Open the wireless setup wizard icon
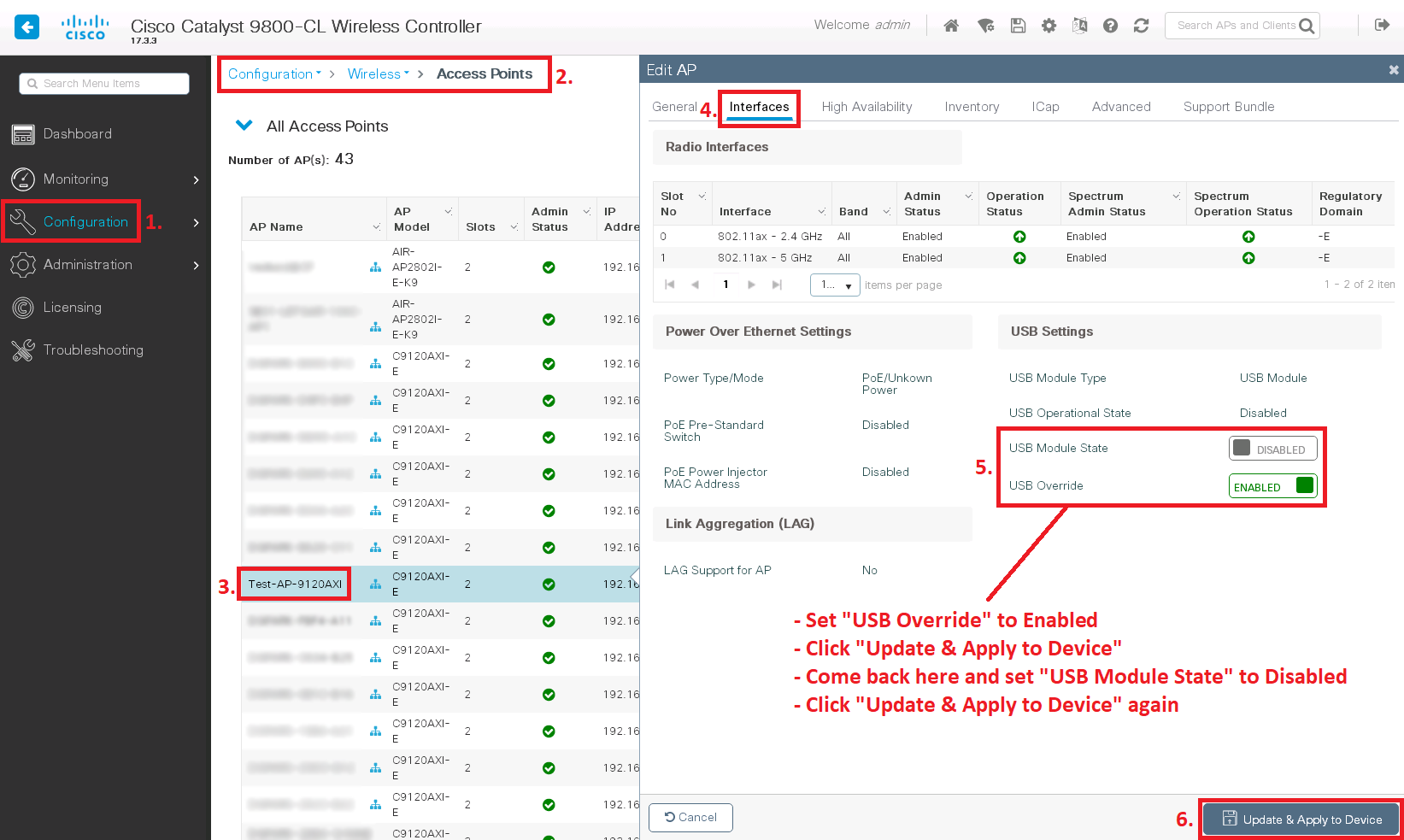This screenshot has width=1404, height=840. (985, 26)
